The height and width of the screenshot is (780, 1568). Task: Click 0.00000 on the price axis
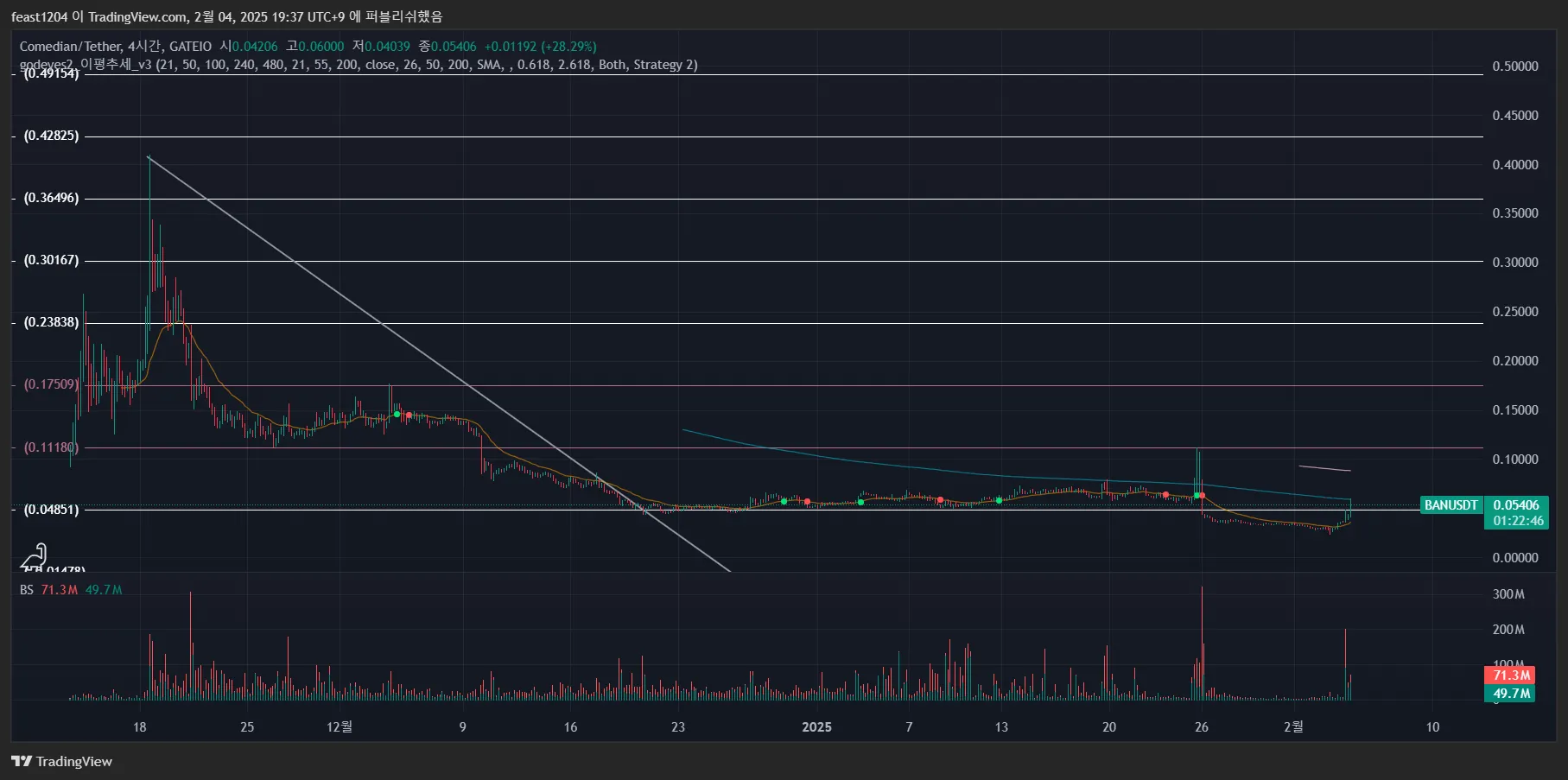click(1515, 558)
